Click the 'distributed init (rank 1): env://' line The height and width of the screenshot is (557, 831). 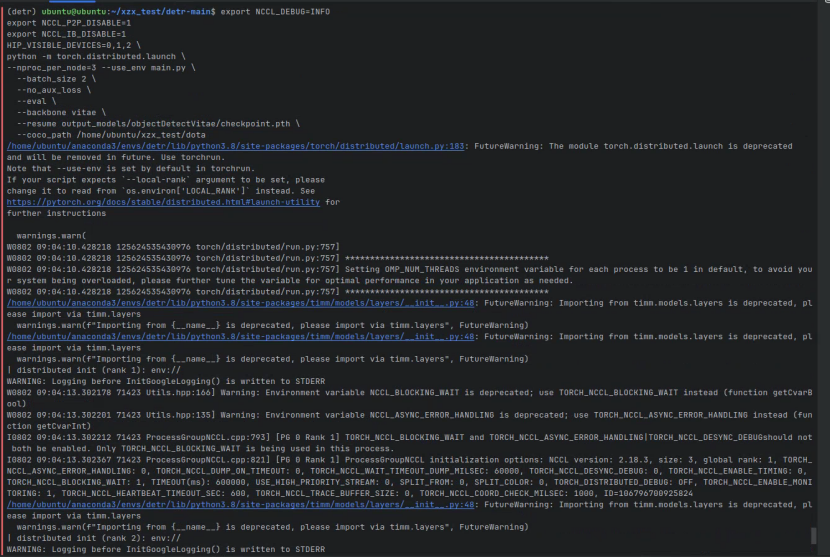[94, 370]
